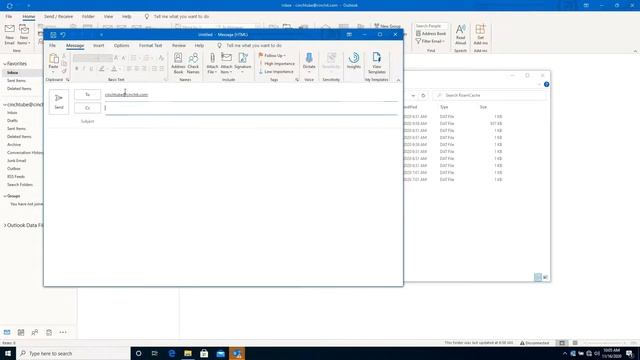Toggle Italic in Basic Text group
The width and height of the screenshot is (640, 360).
(84, 69)
